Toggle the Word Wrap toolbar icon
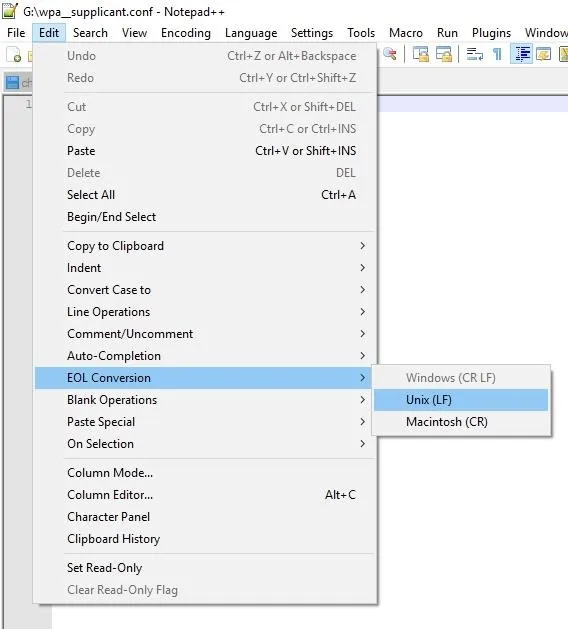 (x=475, y=54)
